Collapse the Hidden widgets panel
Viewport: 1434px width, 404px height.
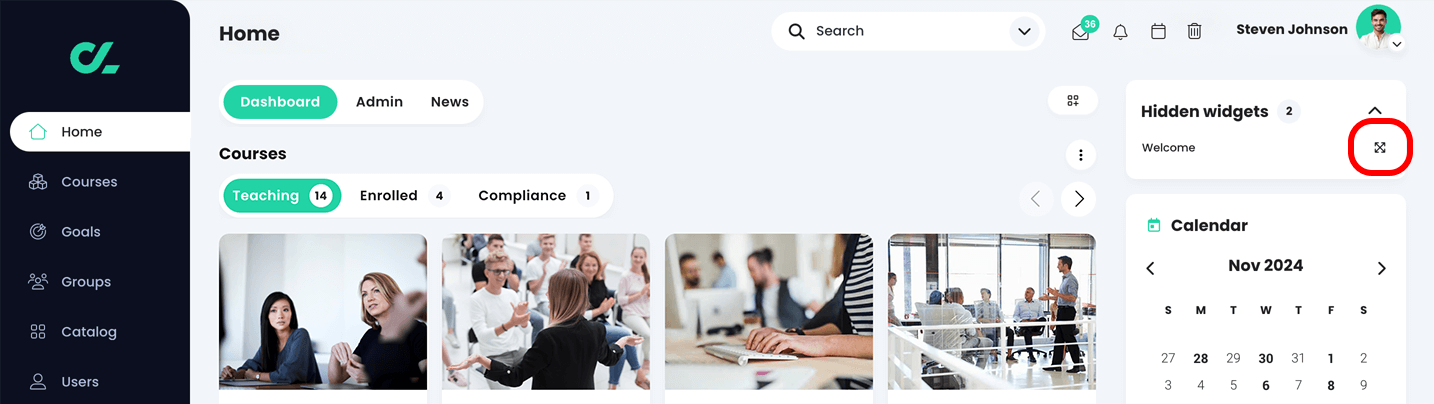tap(1375, 111)
